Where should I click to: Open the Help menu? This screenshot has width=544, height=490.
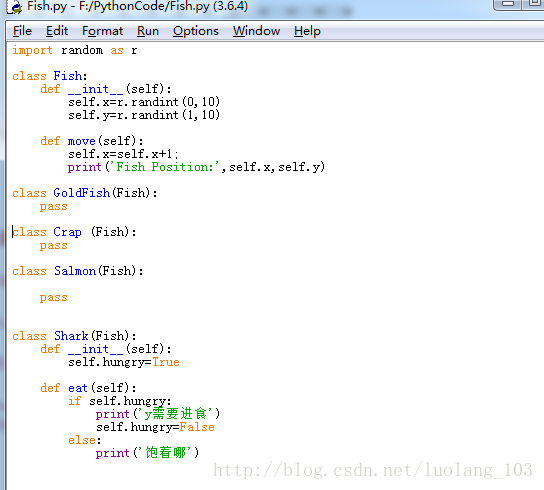coord(307,31)
